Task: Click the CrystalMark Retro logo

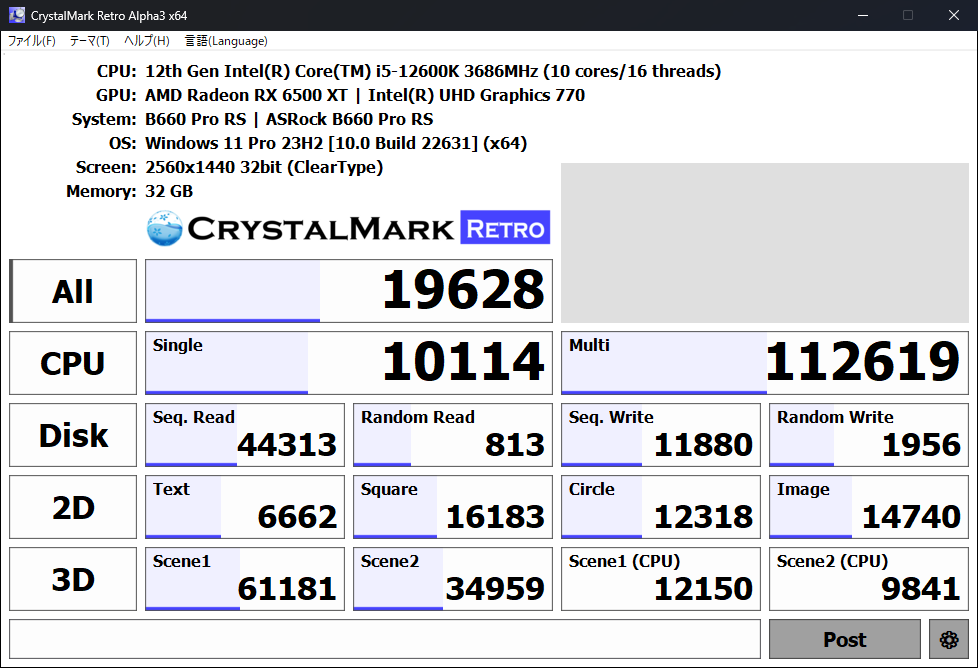Action: click(348, 228)
